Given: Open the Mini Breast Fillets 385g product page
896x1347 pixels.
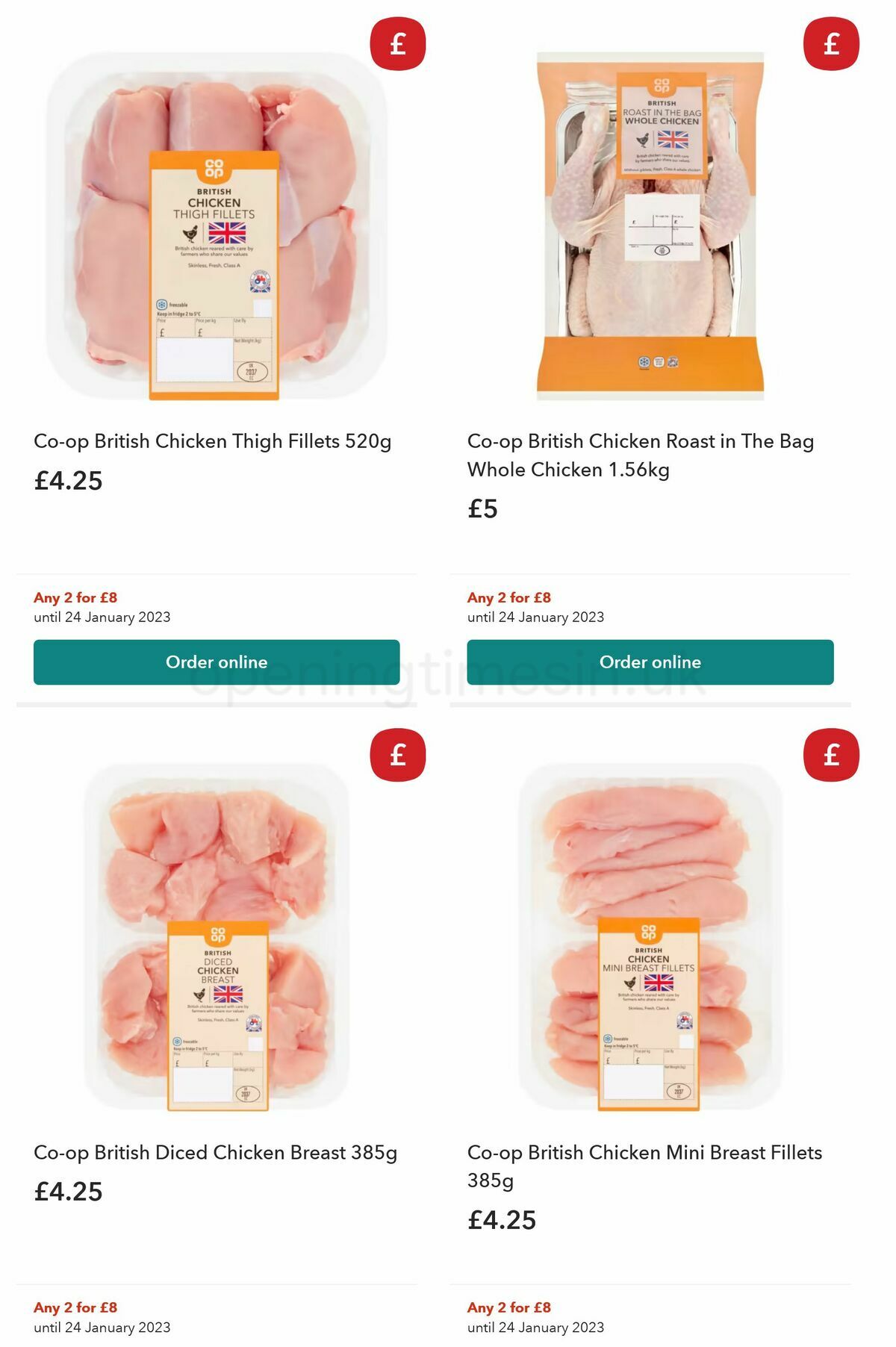Looking at the screenshot, I should (644, 1168).
